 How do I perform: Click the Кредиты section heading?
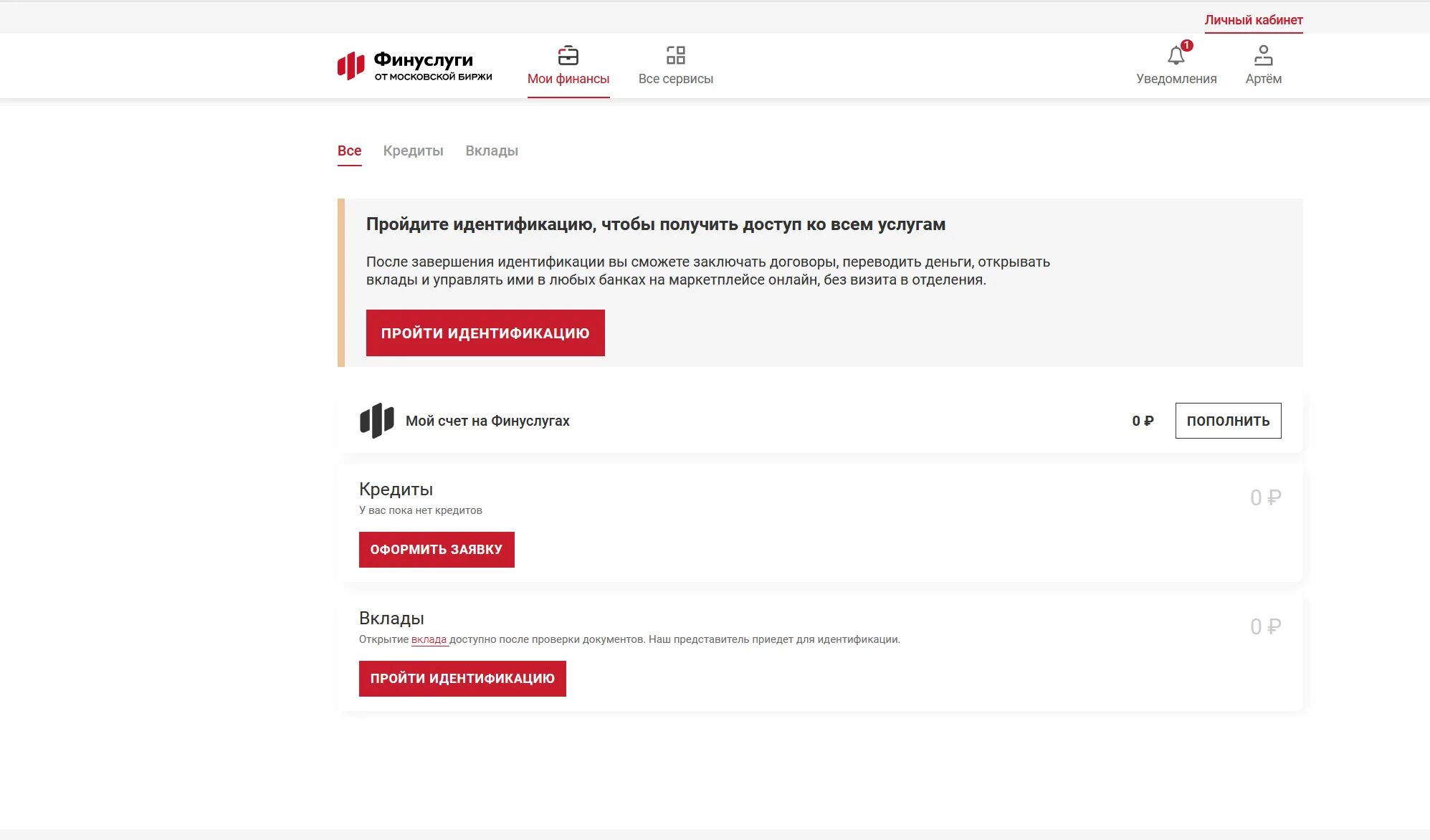(x=396, y=490)
